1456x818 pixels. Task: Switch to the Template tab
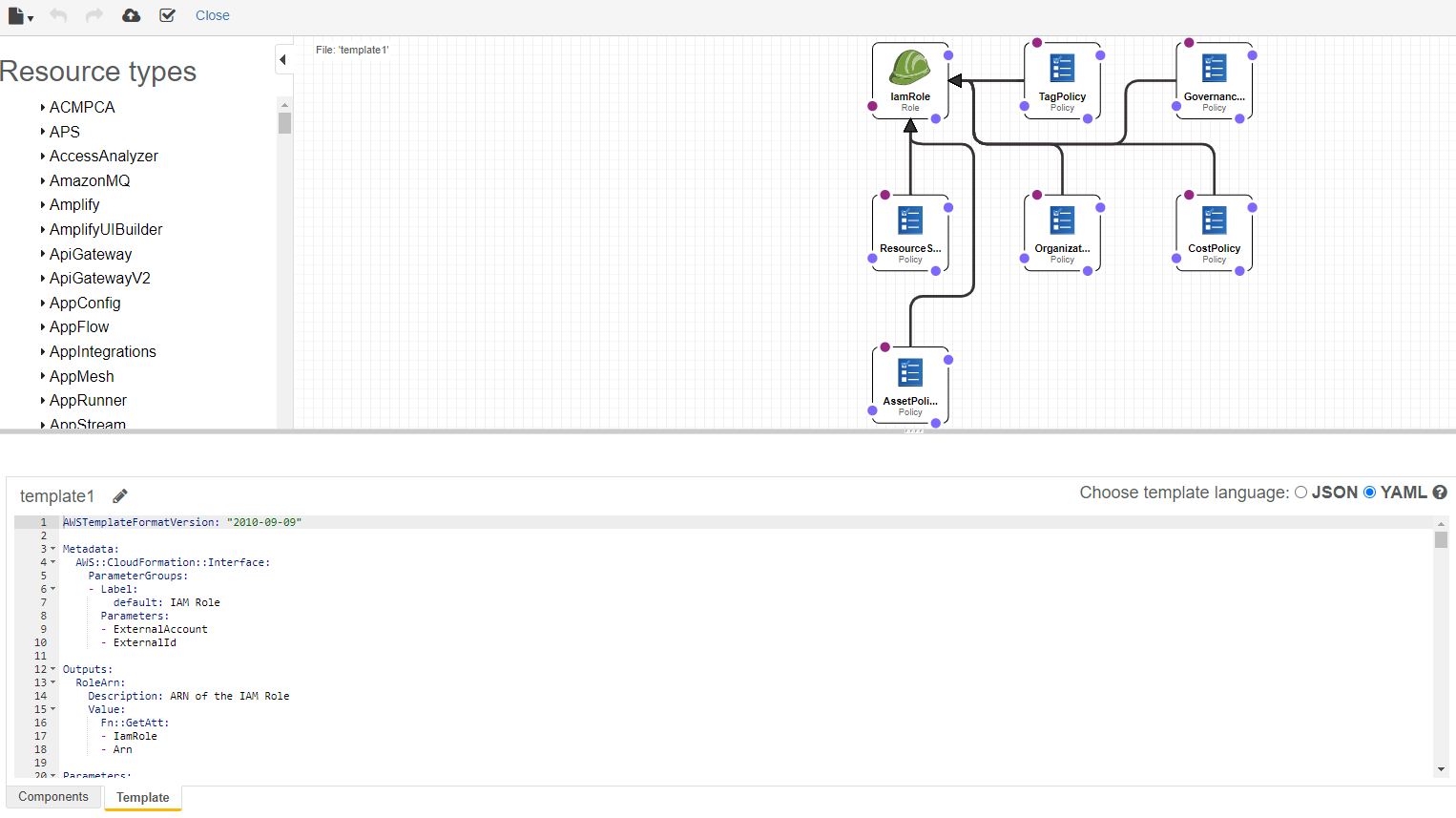(x=142, y=798)
